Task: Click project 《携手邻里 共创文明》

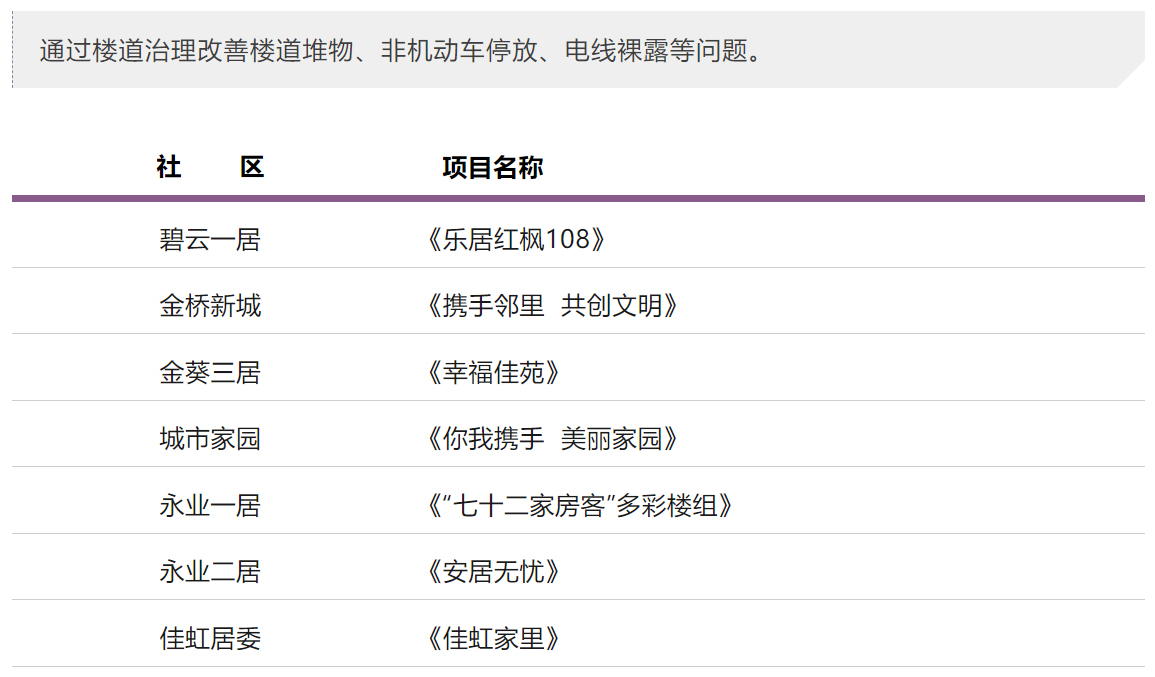Action: (x=549, y=306)
